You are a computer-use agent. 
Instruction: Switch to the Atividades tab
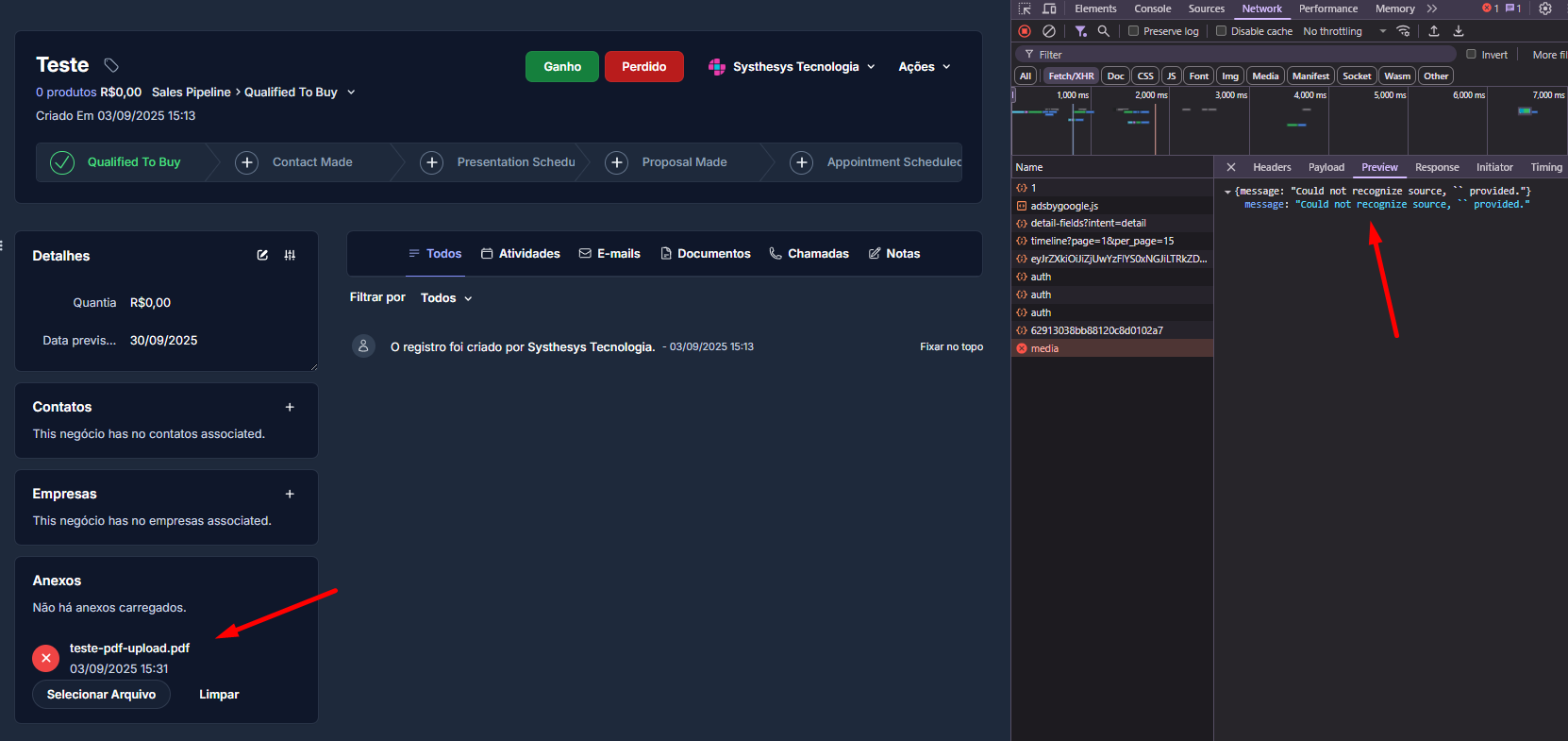coord(520,253)
